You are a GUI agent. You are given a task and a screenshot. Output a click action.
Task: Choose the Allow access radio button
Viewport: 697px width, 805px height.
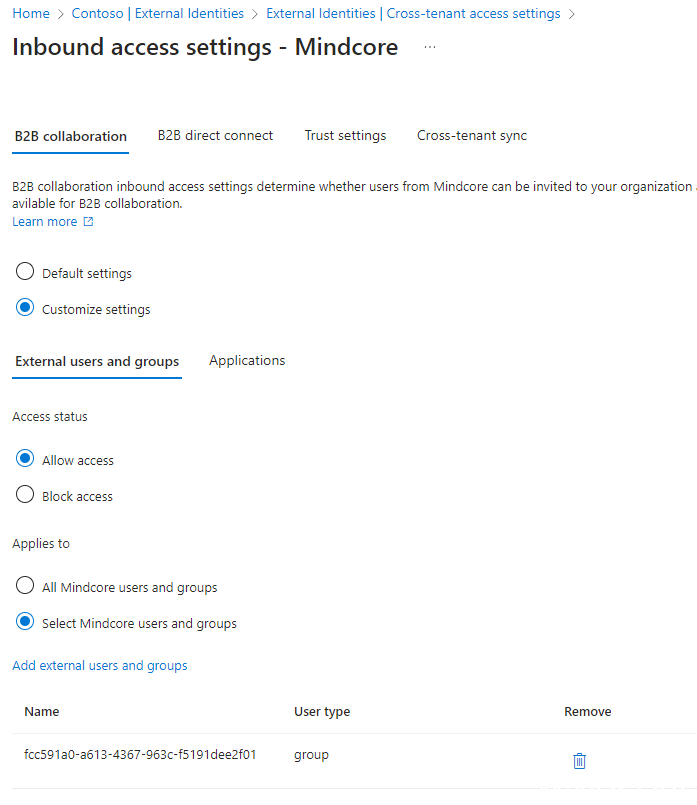pos(26,460)
